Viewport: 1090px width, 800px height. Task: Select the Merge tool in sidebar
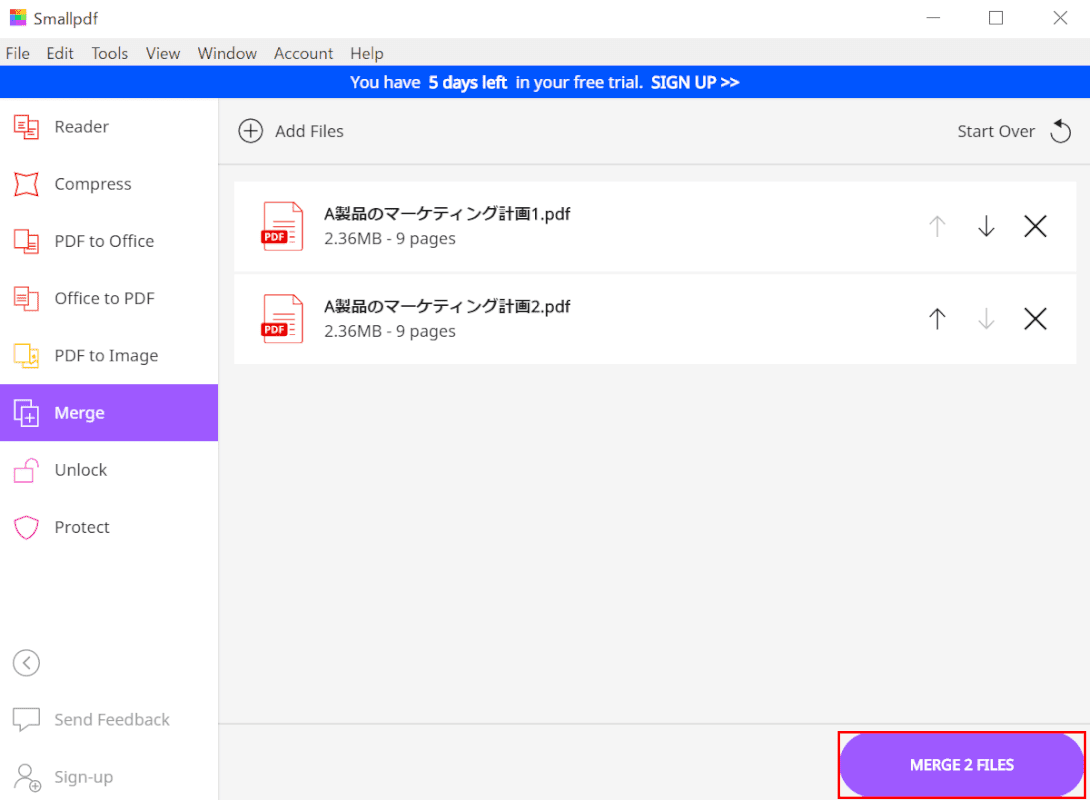coord(108,412)
